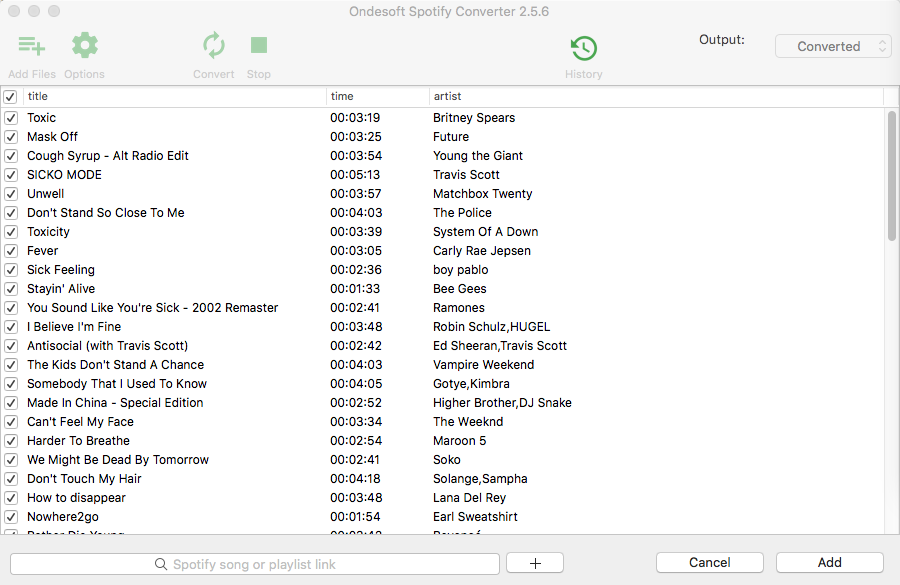
Task: Click the Add Files icon
Action: 32,46
